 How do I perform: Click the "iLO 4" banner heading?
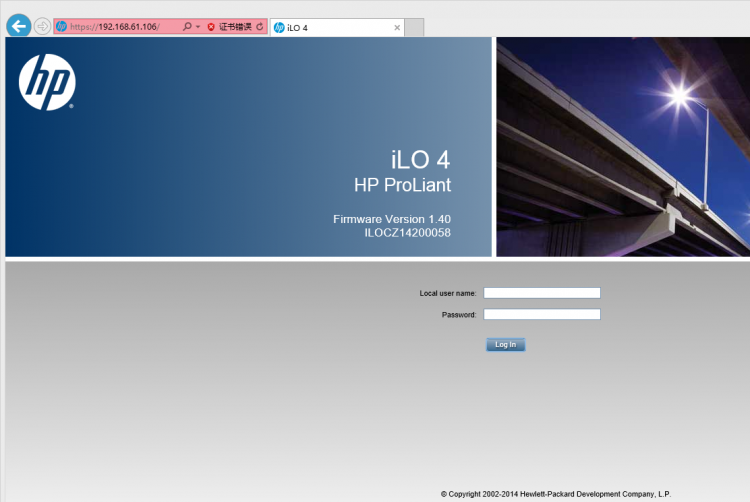coord(420,160)
